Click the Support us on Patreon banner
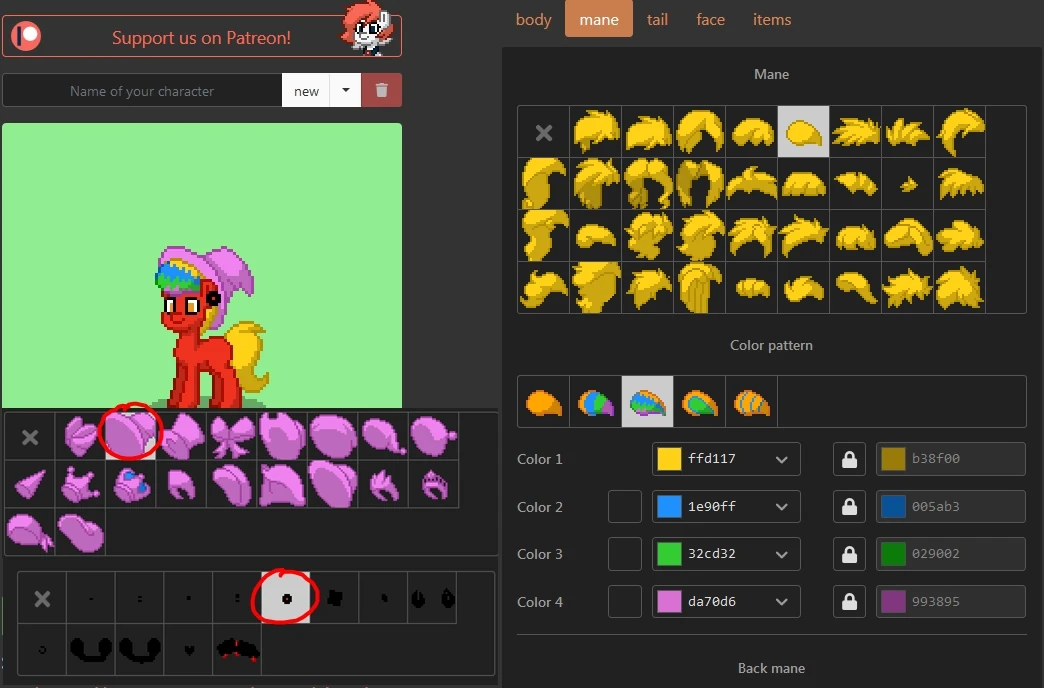The width and height of the screenshot is (1044, 688). (x=202, y=36)
